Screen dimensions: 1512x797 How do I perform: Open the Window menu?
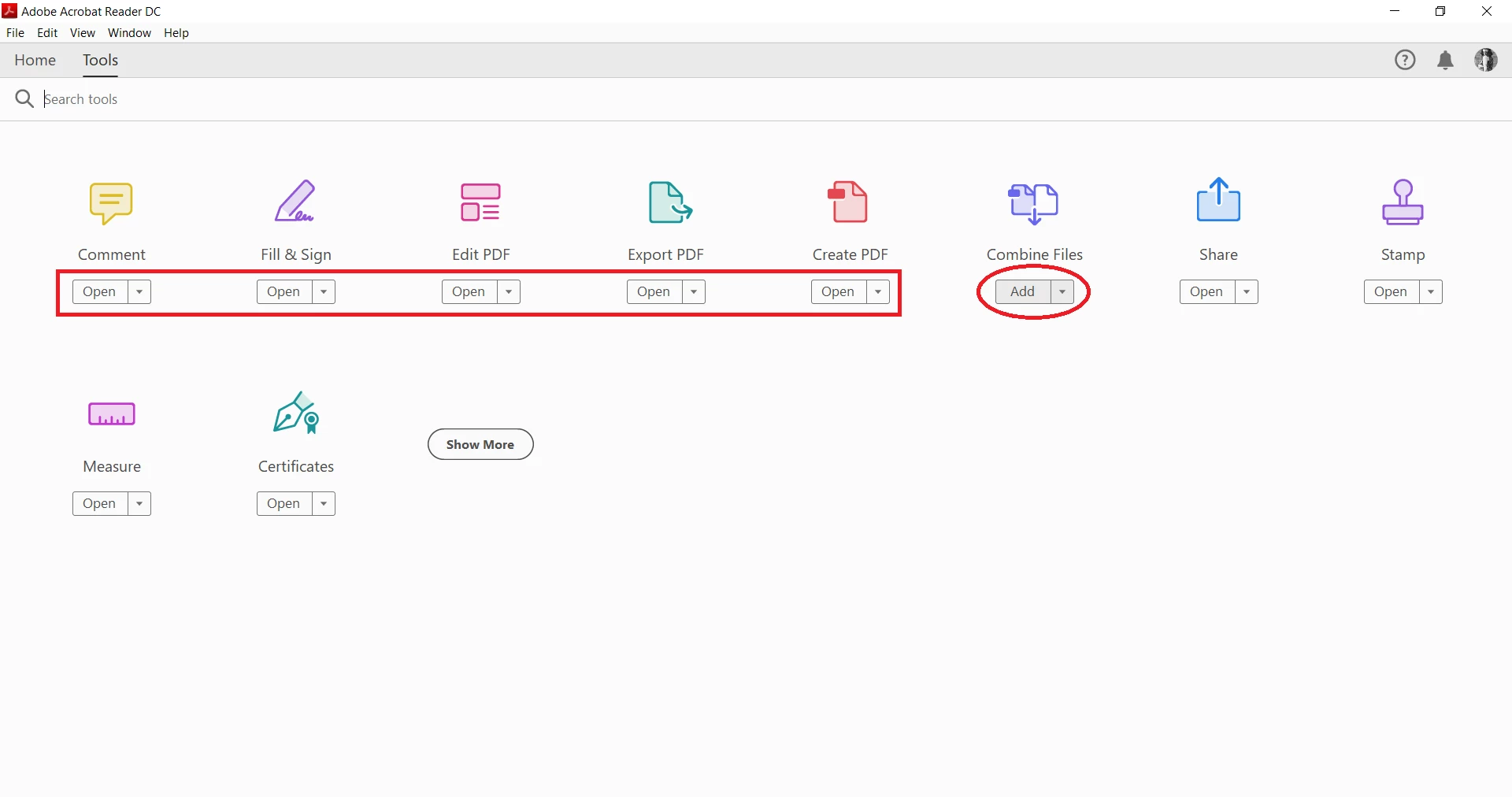129,32
